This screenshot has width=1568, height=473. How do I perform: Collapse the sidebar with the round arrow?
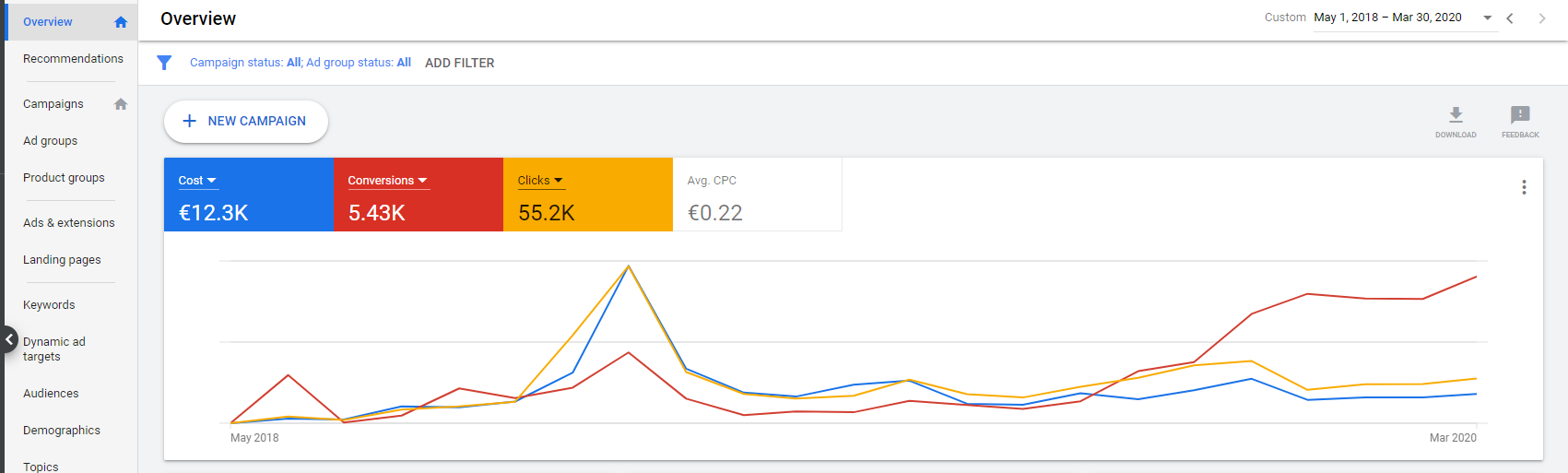pos(8,339)
